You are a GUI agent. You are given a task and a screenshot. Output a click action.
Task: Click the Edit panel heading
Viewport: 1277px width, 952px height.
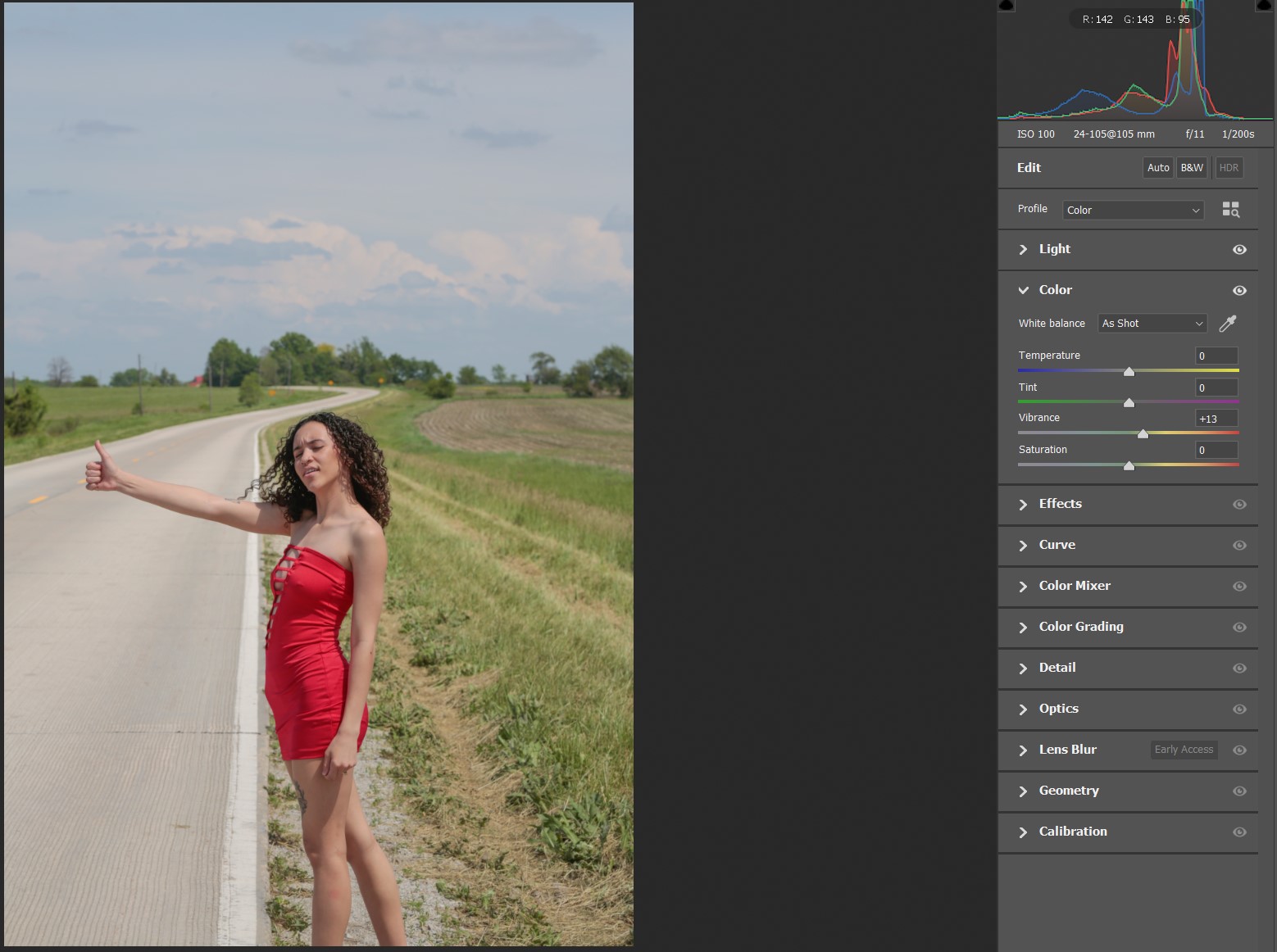tap(1029, 168)
